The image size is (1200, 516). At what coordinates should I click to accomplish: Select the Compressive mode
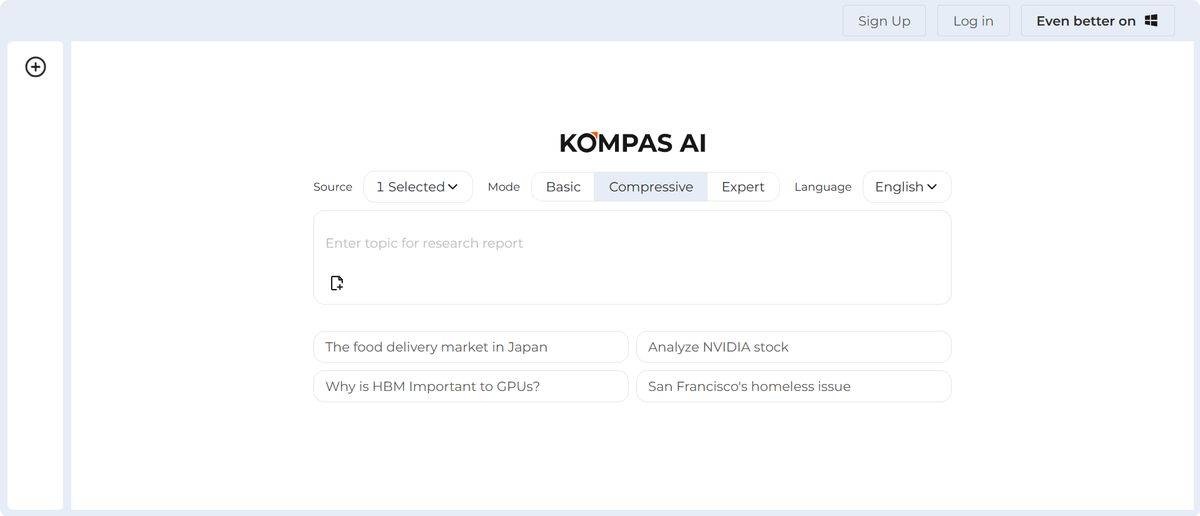(x=651, y=187)
